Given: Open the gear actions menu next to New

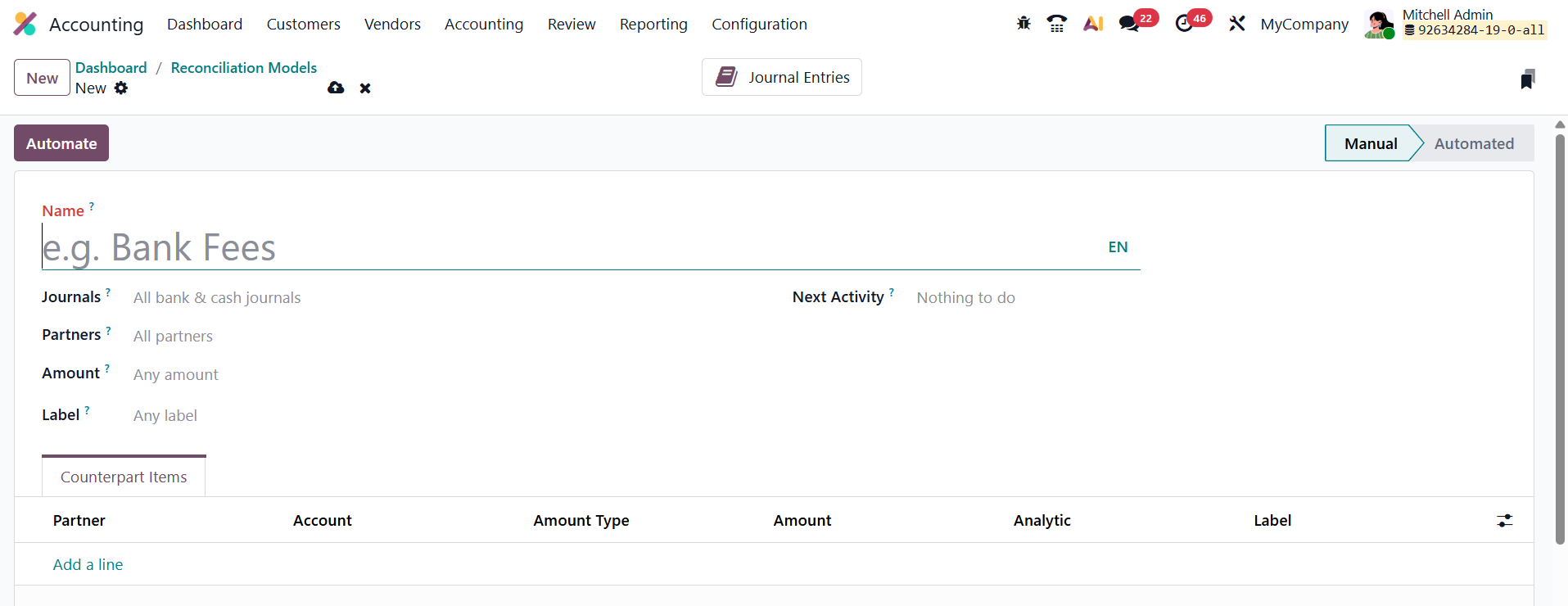Looking at the screenshot, I should 121,88.
